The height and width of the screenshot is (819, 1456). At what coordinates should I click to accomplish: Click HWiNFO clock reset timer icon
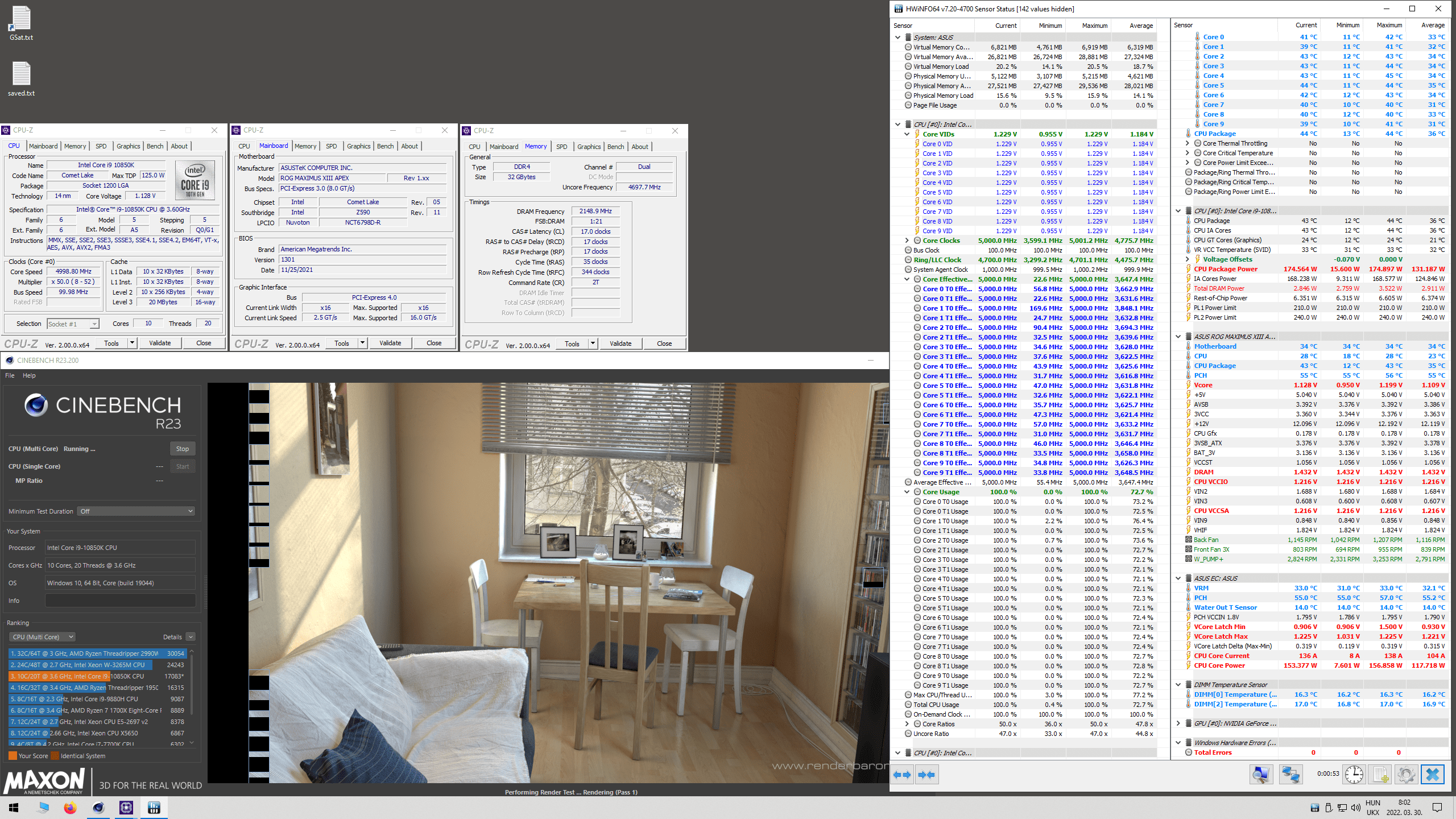coord(1354,775)
